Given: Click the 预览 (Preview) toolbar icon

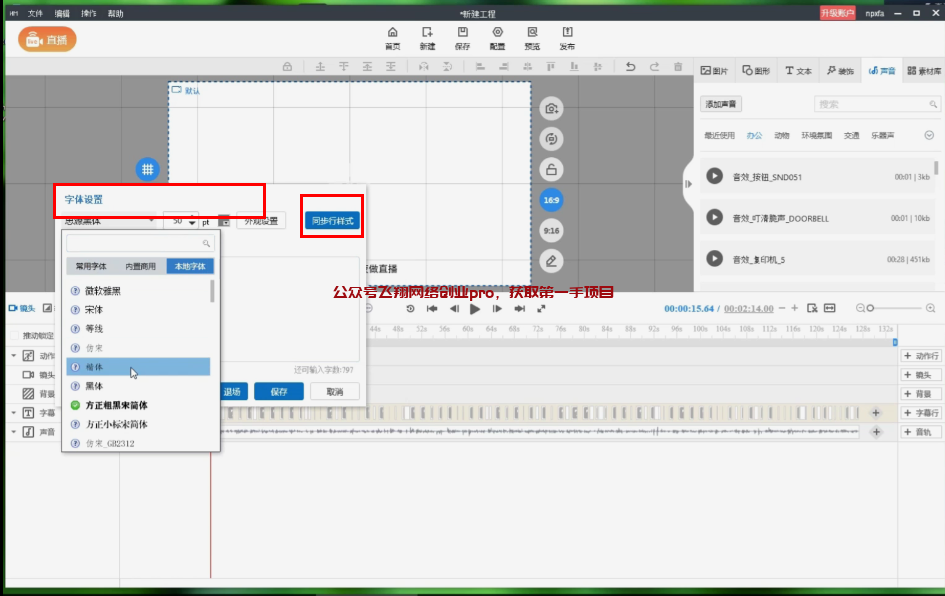Looking at the screenshot, I should tap(532, 38).
